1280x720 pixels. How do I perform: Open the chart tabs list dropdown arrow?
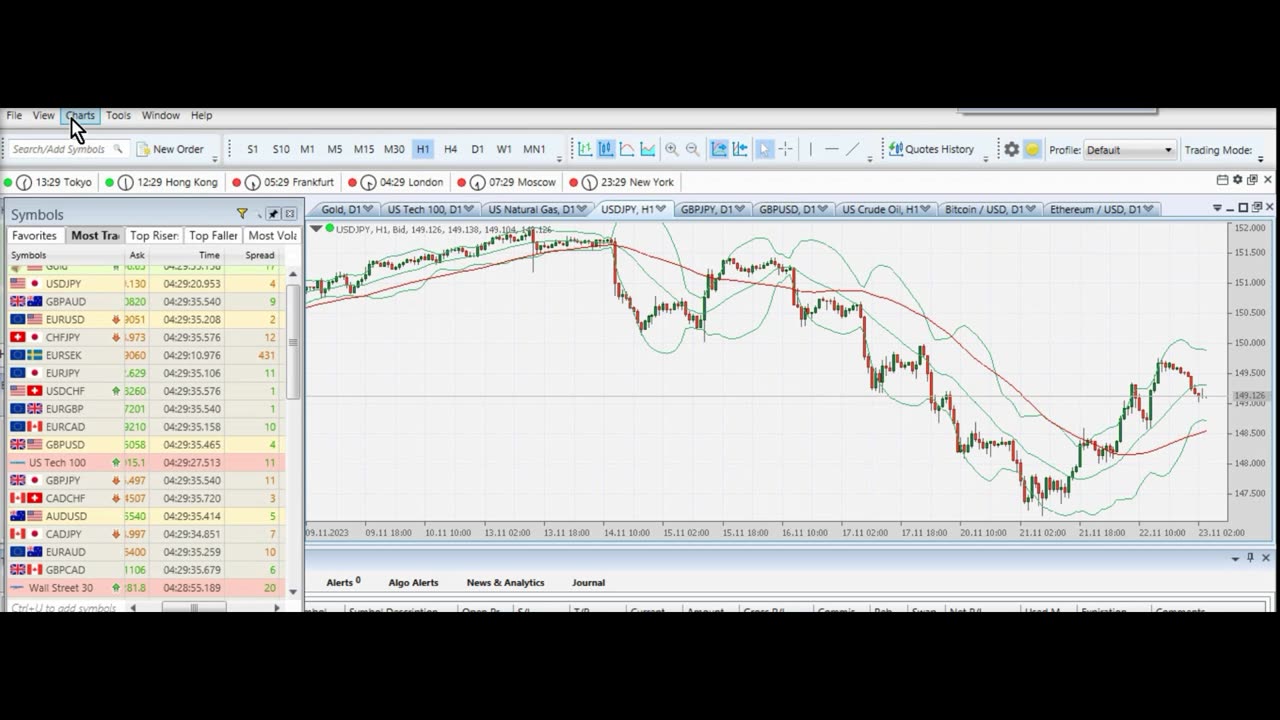pyautogui.click(x=1217, y=208)
